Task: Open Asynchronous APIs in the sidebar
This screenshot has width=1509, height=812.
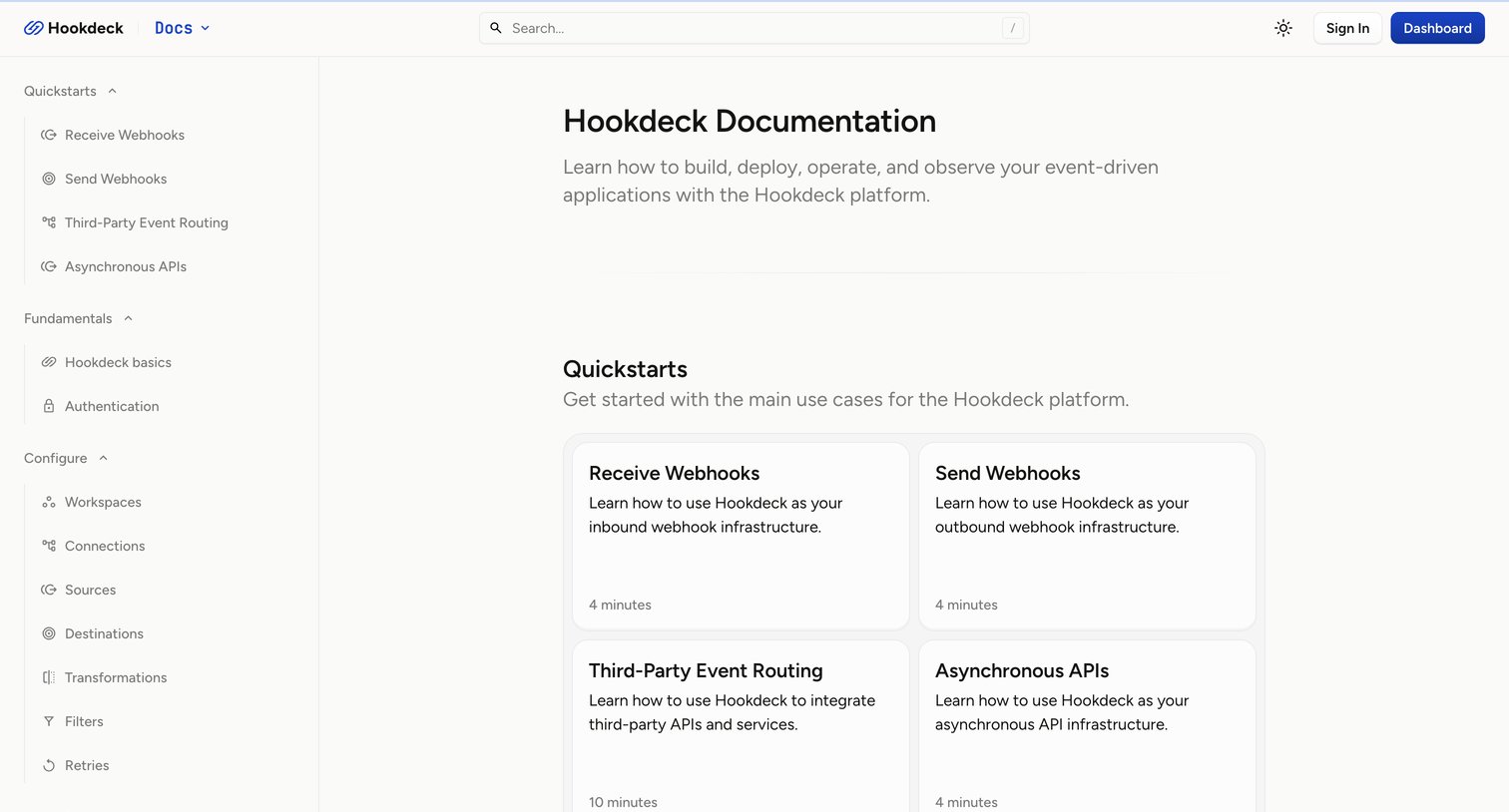Action: pos(126,266)
